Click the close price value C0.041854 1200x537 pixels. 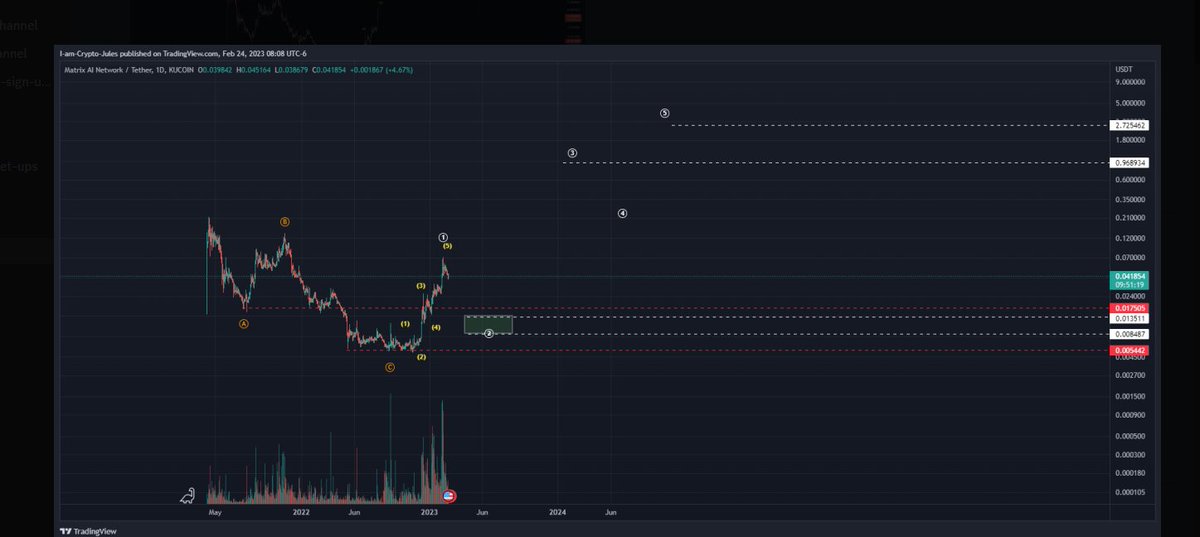[x=329, y=70]
